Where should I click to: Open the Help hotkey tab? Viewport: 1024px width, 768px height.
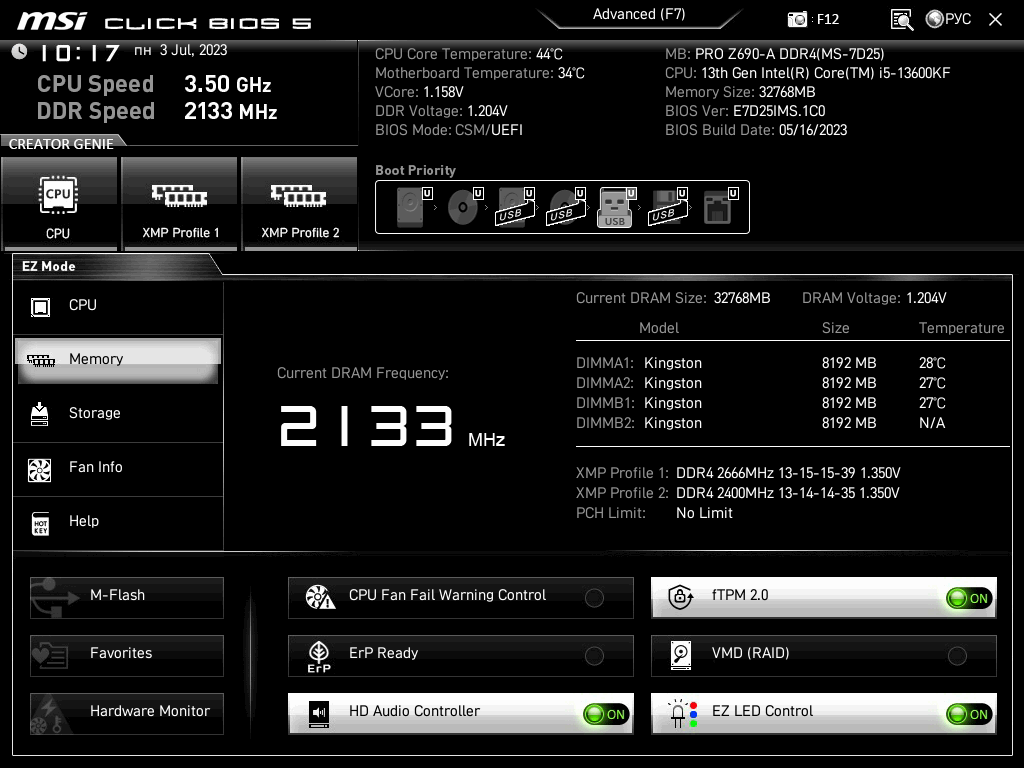(x=118, y=522)
